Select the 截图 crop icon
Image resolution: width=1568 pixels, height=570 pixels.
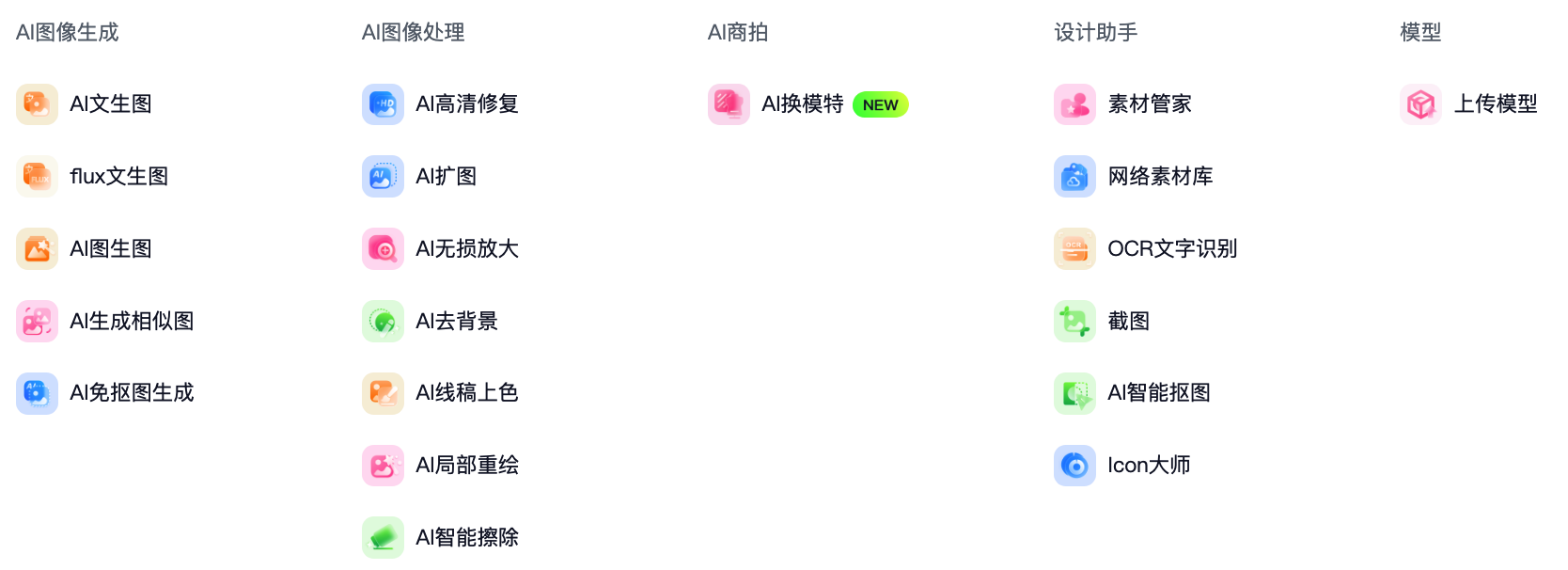1074,322
